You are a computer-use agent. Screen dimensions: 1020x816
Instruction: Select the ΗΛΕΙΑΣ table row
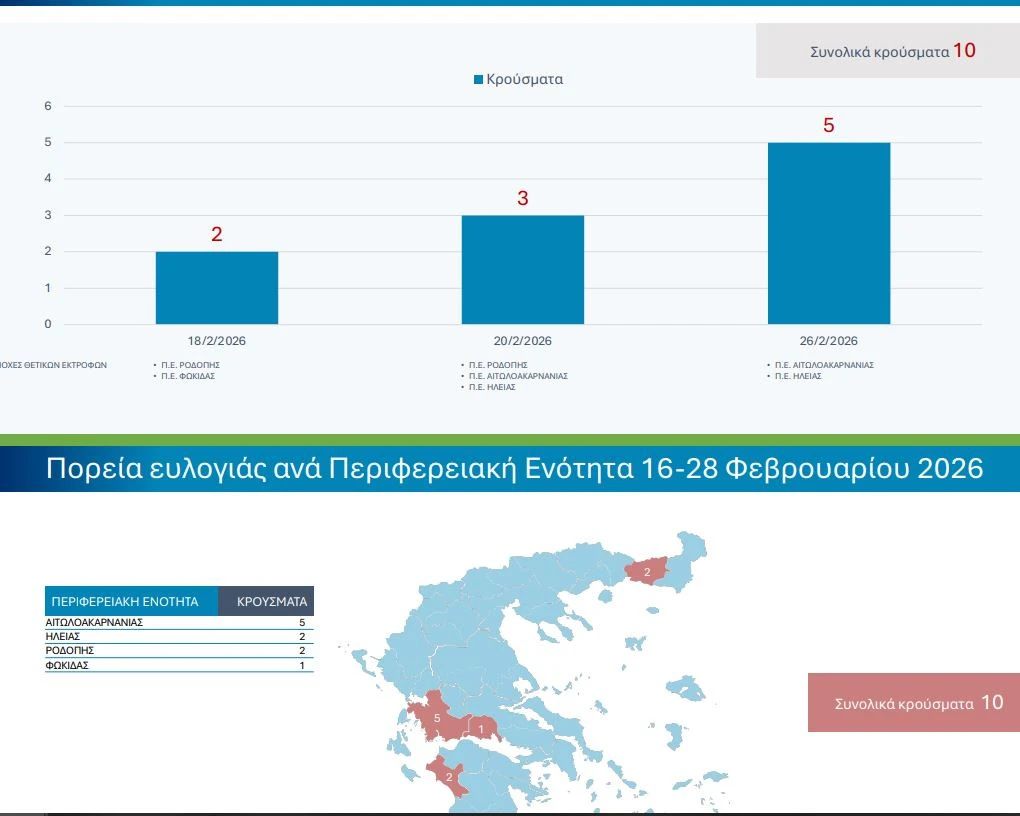coord(179,636)
